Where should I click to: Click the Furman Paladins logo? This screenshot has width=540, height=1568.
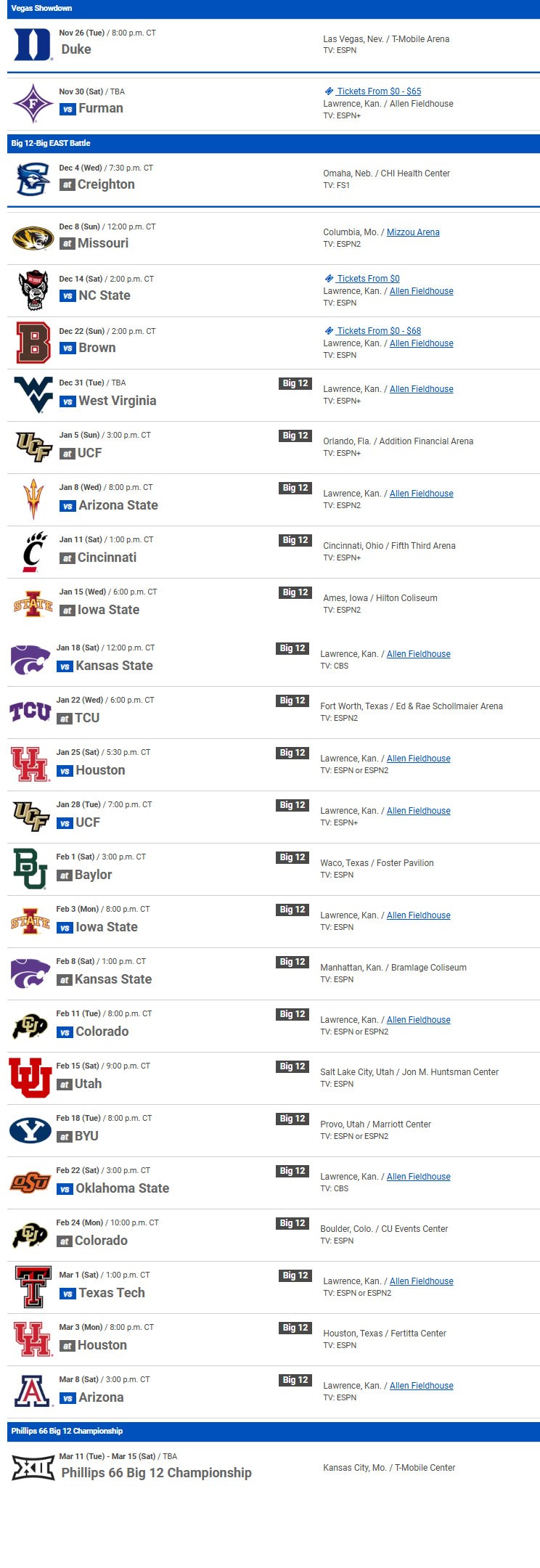tap(33, 103)
